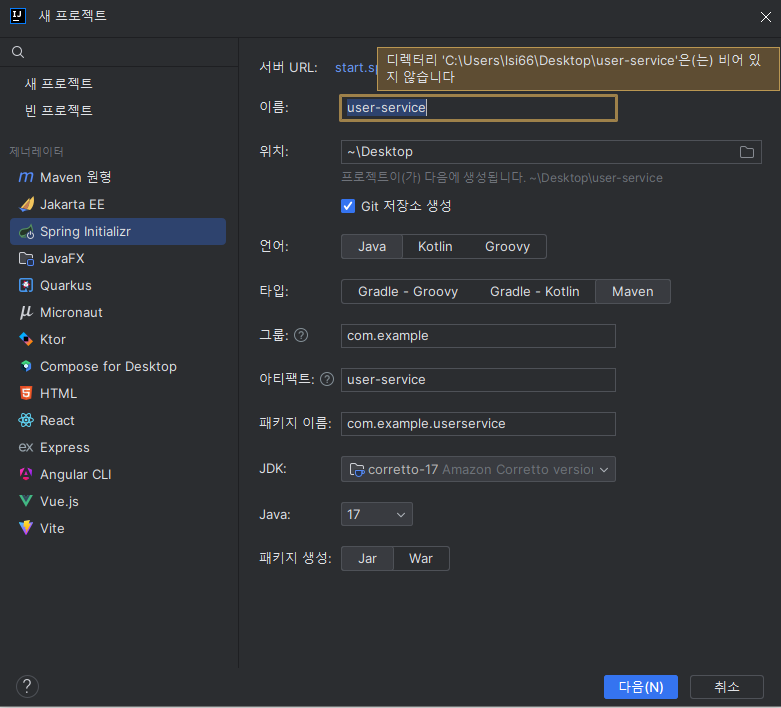Open the Java version 17 dropdown

377,514
